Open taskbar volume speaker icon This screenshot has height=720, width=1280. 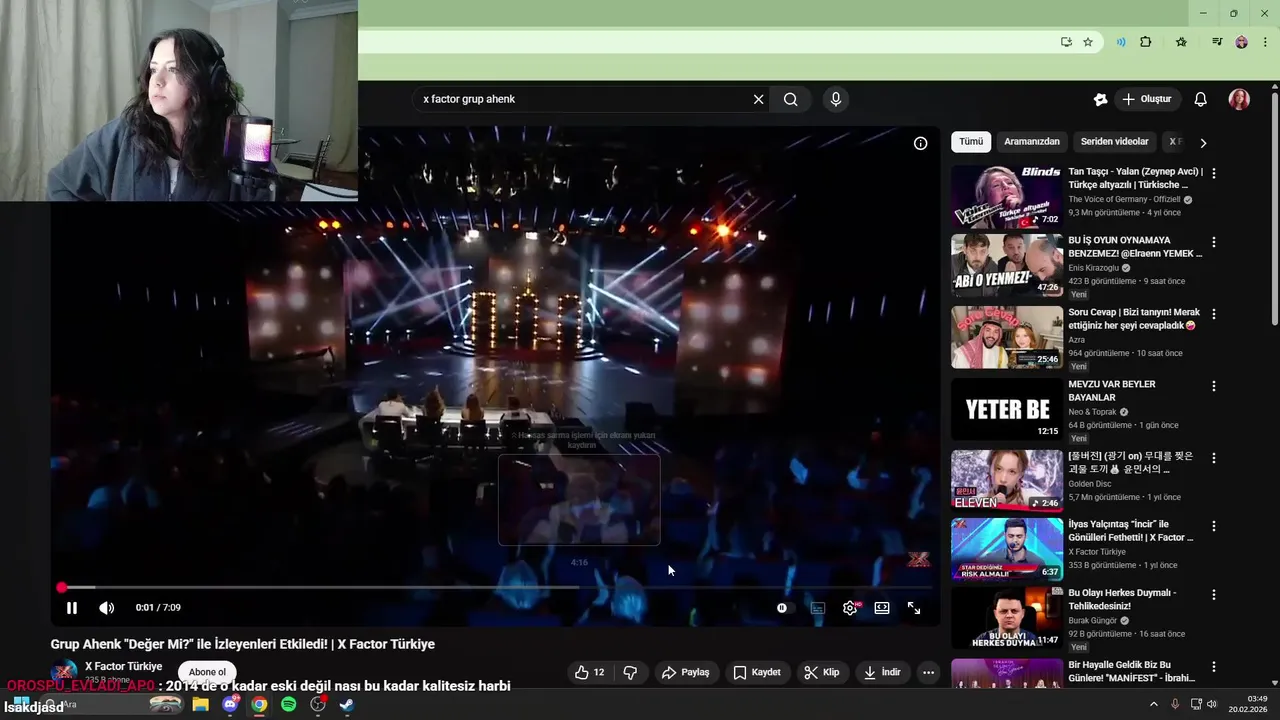tap(1211, 705)
